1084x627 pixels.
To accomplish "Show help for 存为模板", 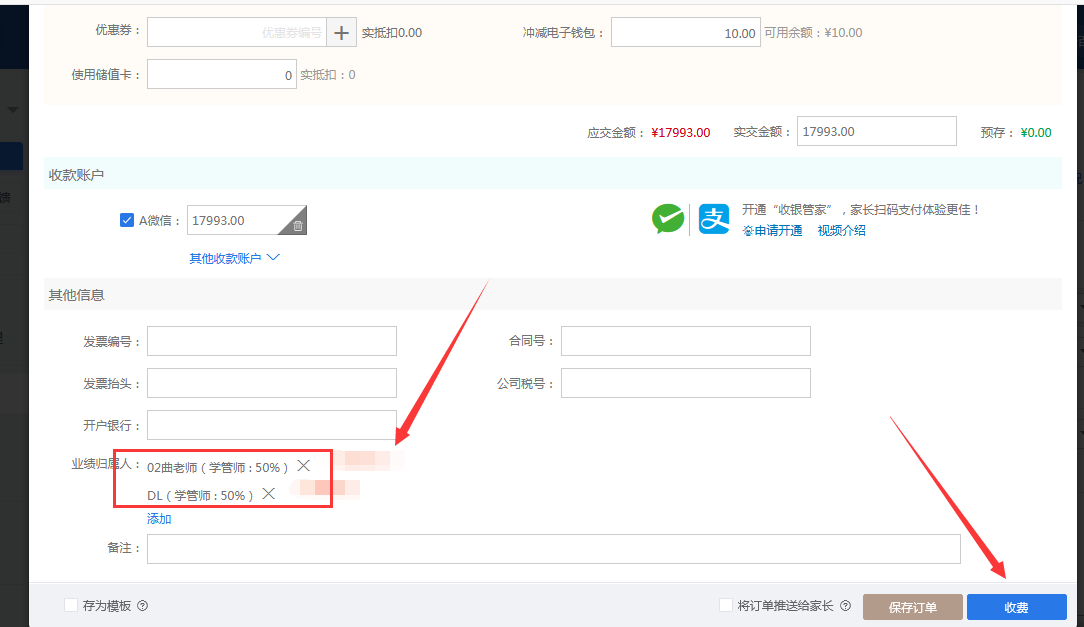I will click(x=142, y=606).
